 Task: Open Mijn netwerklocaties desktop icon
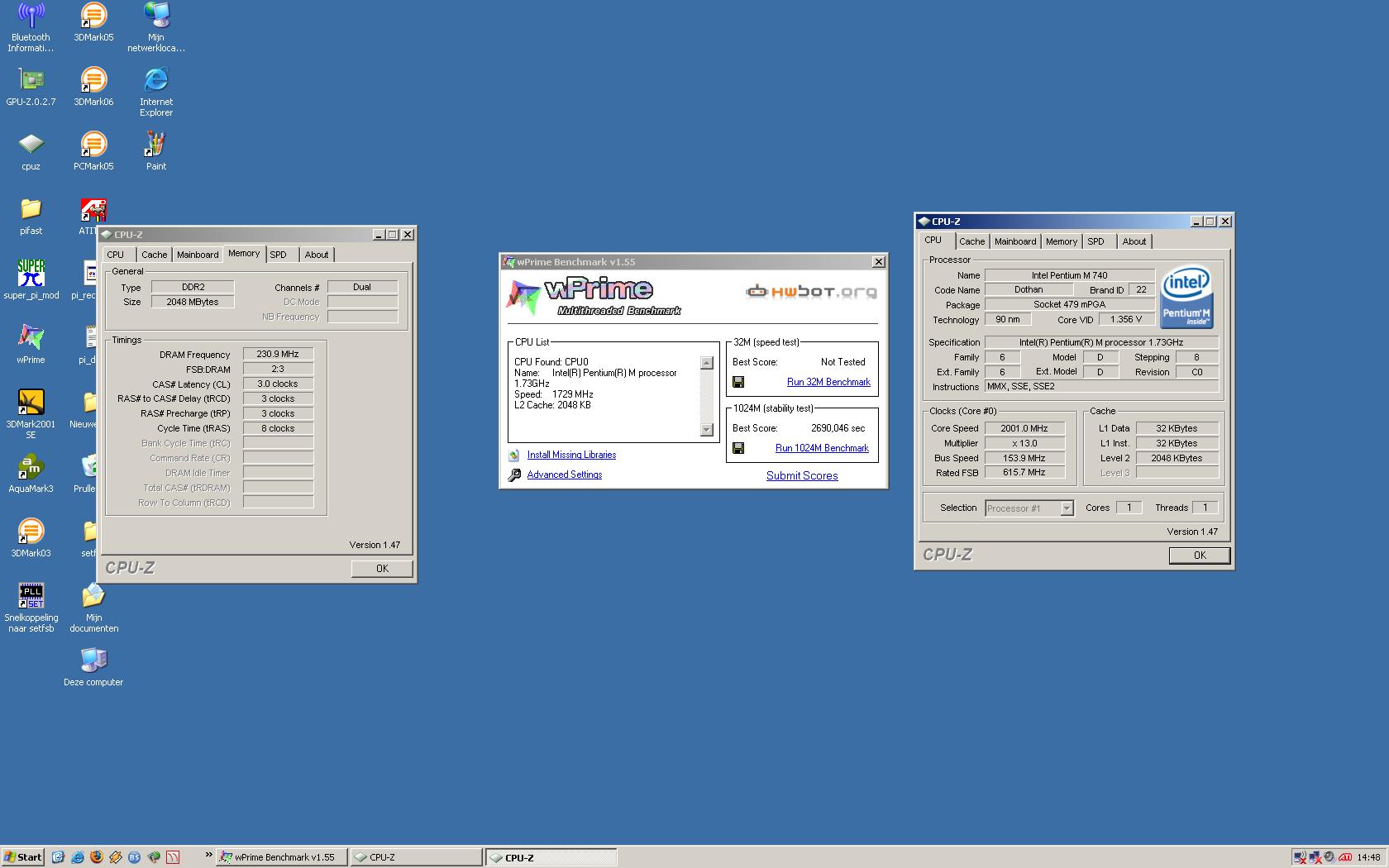point(155,27)
